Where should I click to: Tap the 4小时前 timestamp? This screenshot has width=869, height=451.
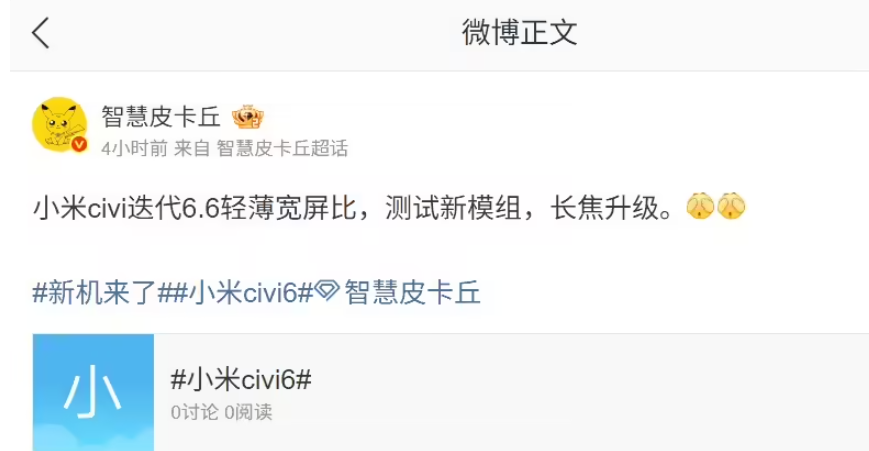[x=134, y=148]
